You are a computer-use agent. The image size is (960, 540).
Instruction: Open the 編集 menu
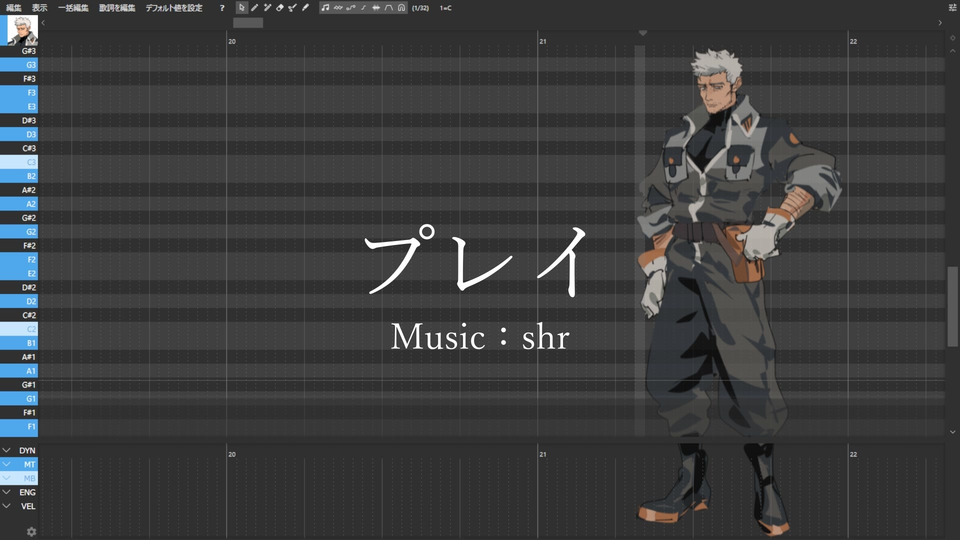[14, 8]
